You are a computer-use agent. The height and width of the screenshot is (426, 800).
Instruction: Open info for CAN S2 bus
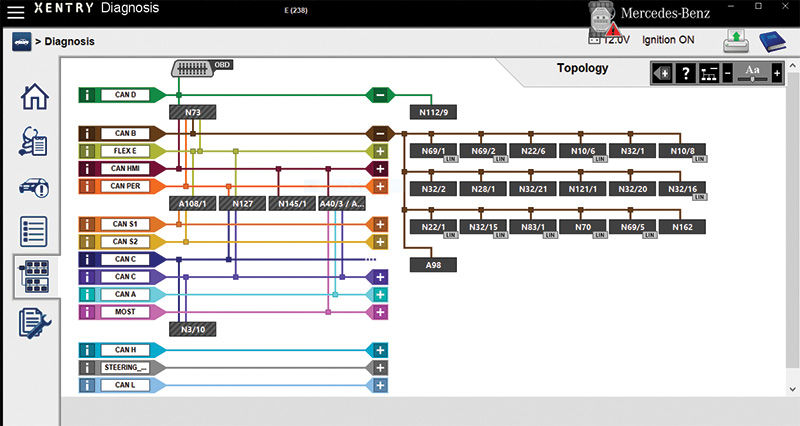(x=87, y=242)
